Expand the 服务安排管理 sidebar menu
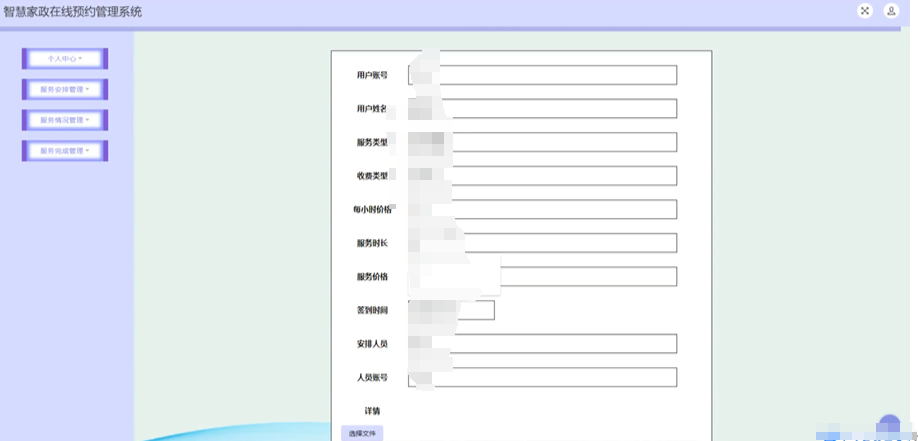The width and height of the screenshot is (918, 441). tap(65, 89)
